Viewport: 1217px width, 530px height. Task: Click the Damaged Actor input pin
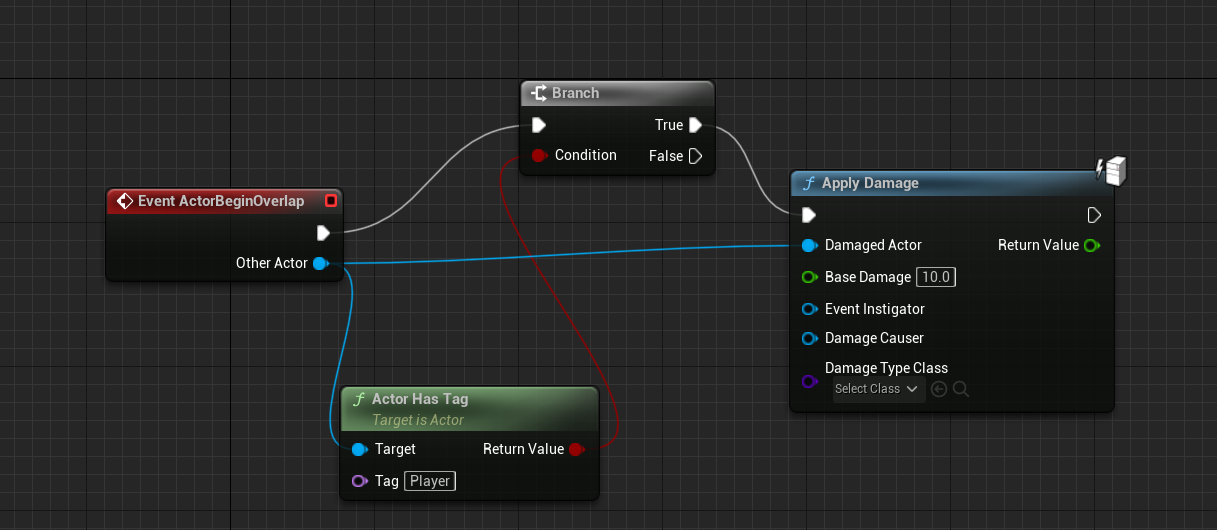[x=809, y=245]
